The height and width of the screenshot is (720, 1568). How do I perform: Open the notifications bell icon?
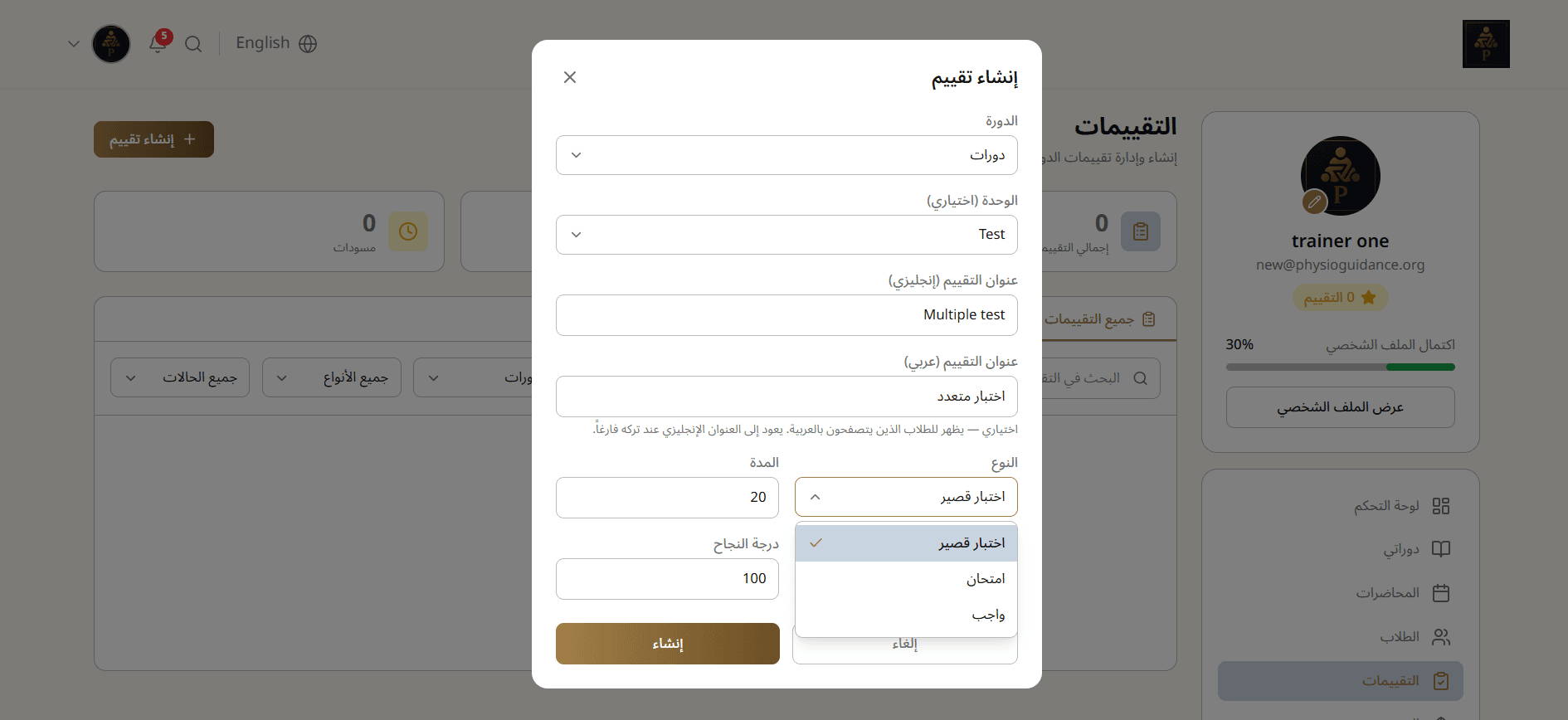point(158,43)
